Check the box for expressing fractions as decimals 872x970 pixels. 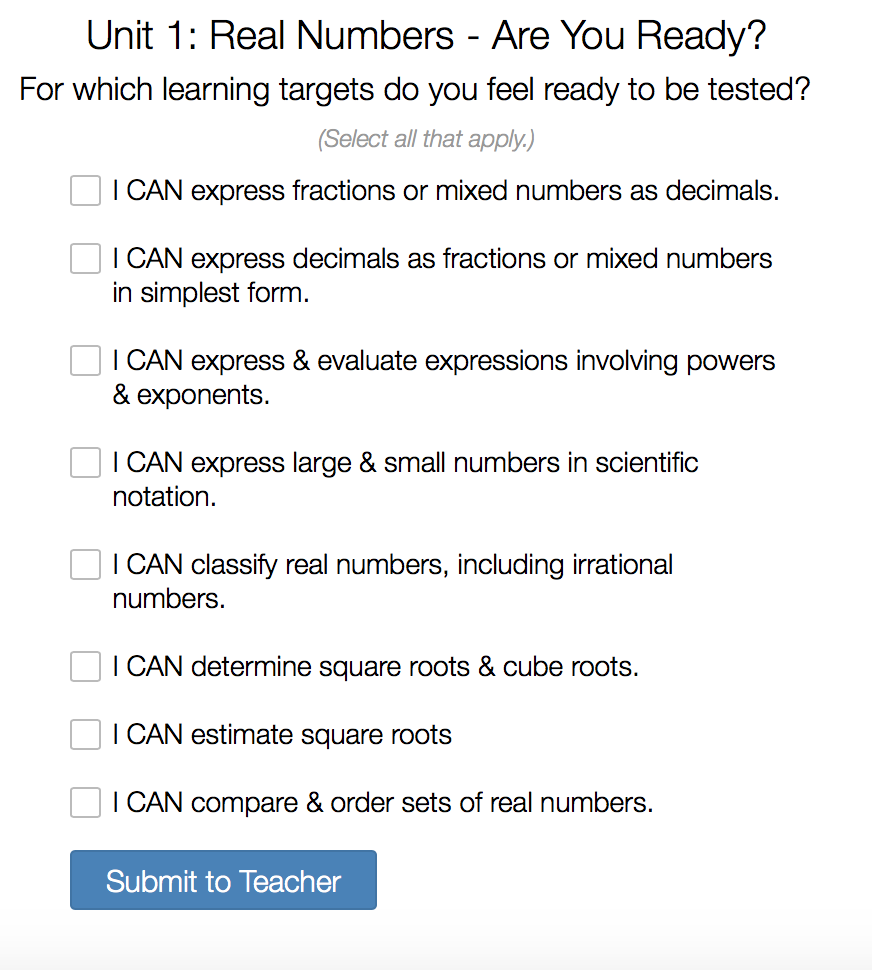tap(86, 190)
